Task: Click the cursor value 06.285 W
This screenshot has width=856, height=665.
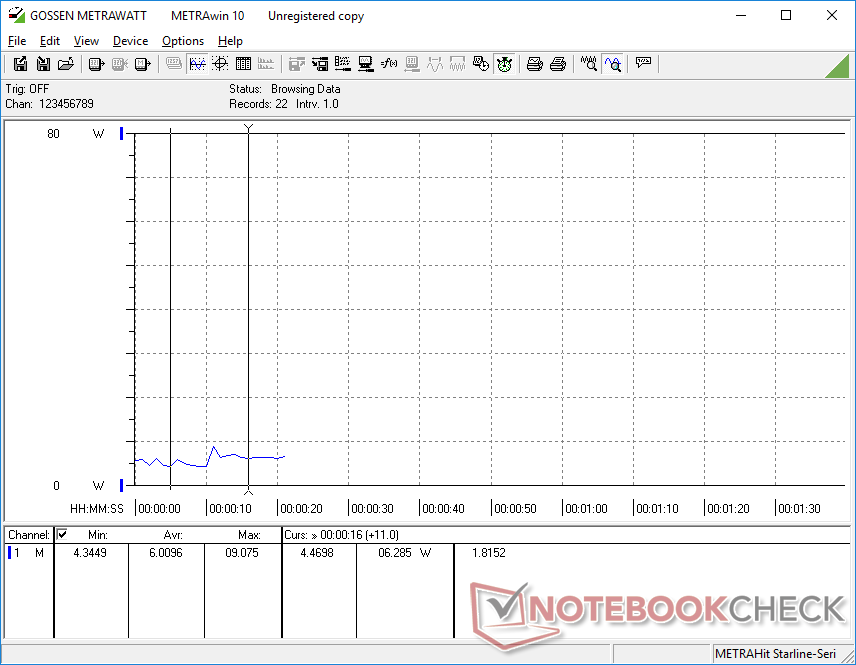Action: [x=405, y=553]
